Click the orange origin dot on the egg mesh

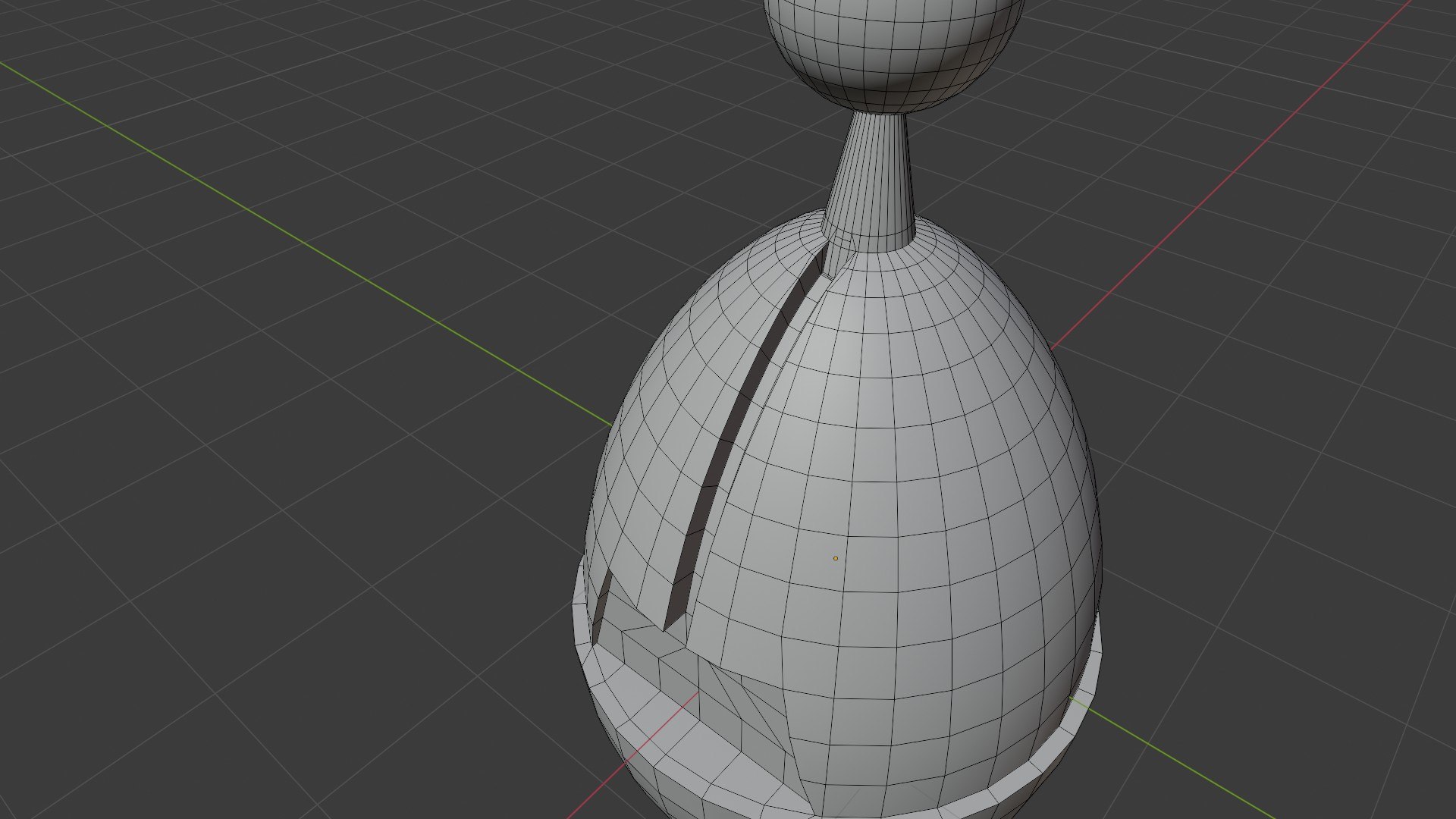836,559
